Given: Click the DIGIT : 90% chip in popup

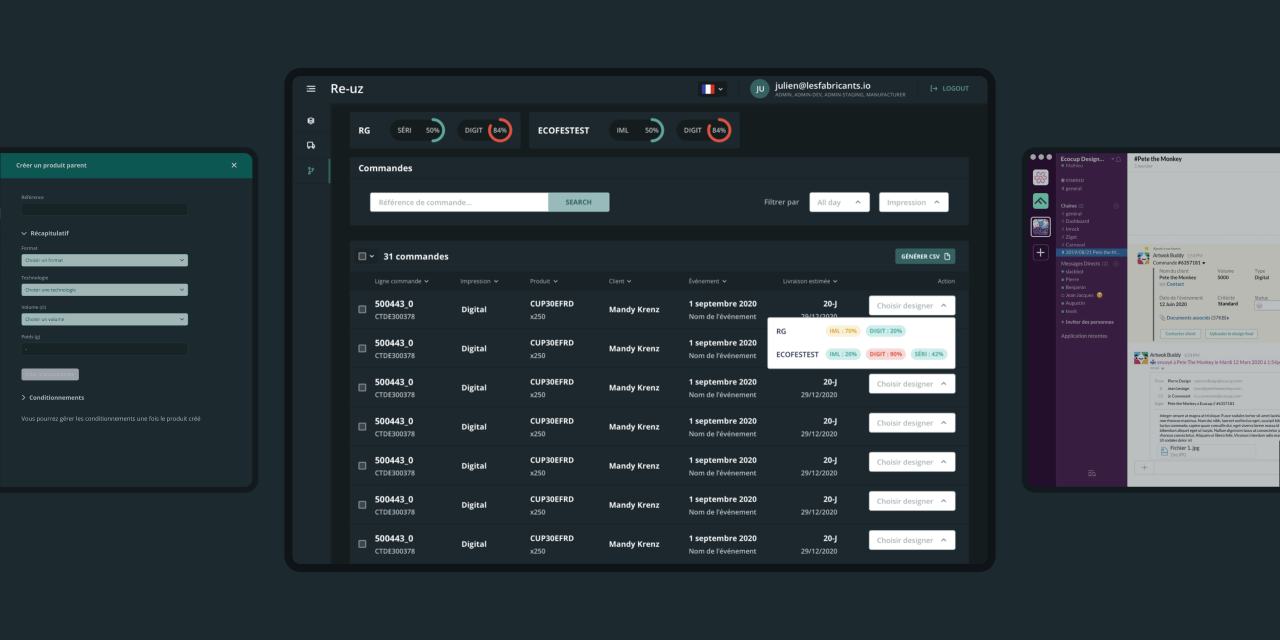Looking at the screenshot, I should [x=886, y=354].
